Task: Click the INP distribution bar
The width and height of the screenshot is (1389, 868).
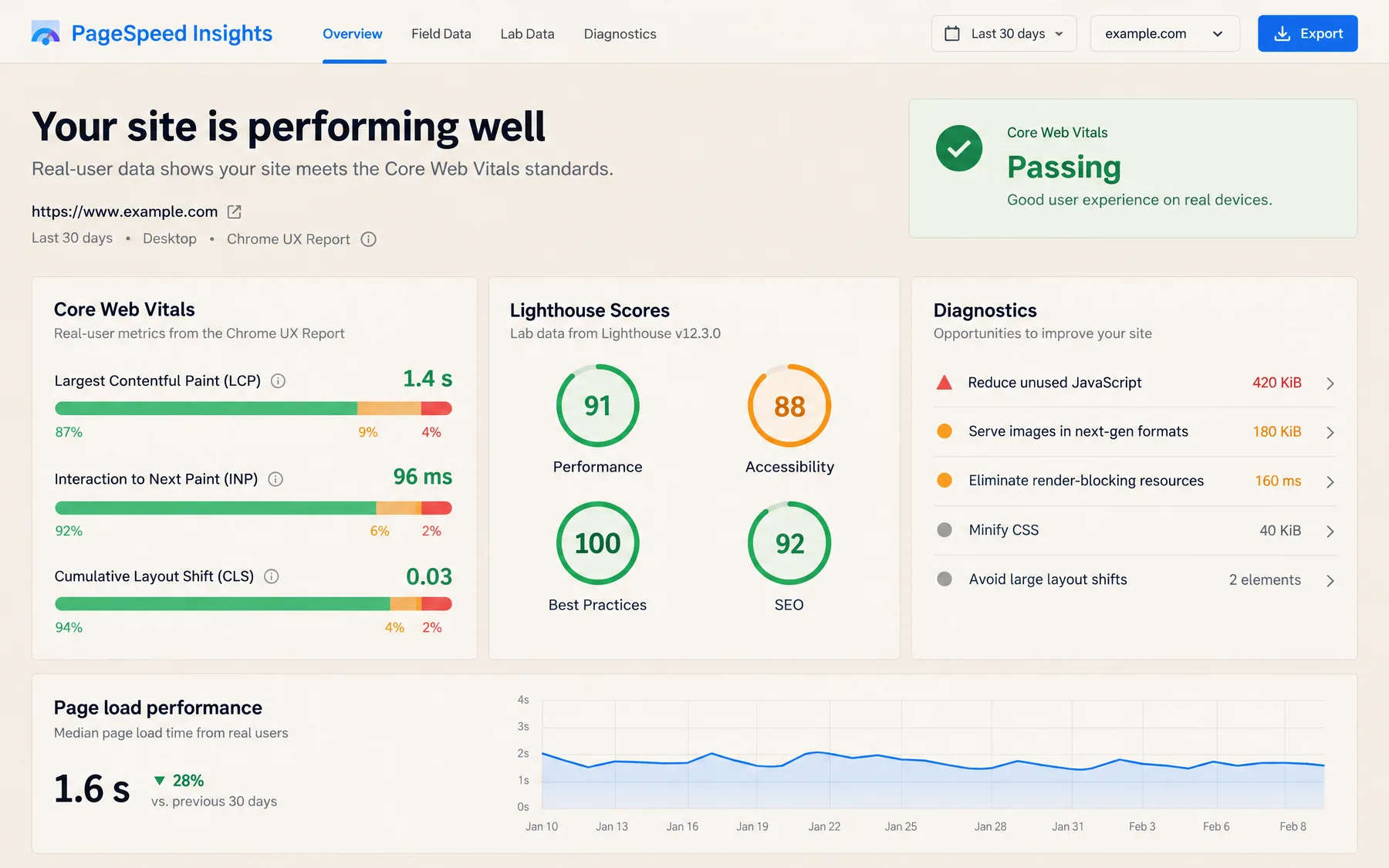Action: pyautogui.click(x=253, y=508)
